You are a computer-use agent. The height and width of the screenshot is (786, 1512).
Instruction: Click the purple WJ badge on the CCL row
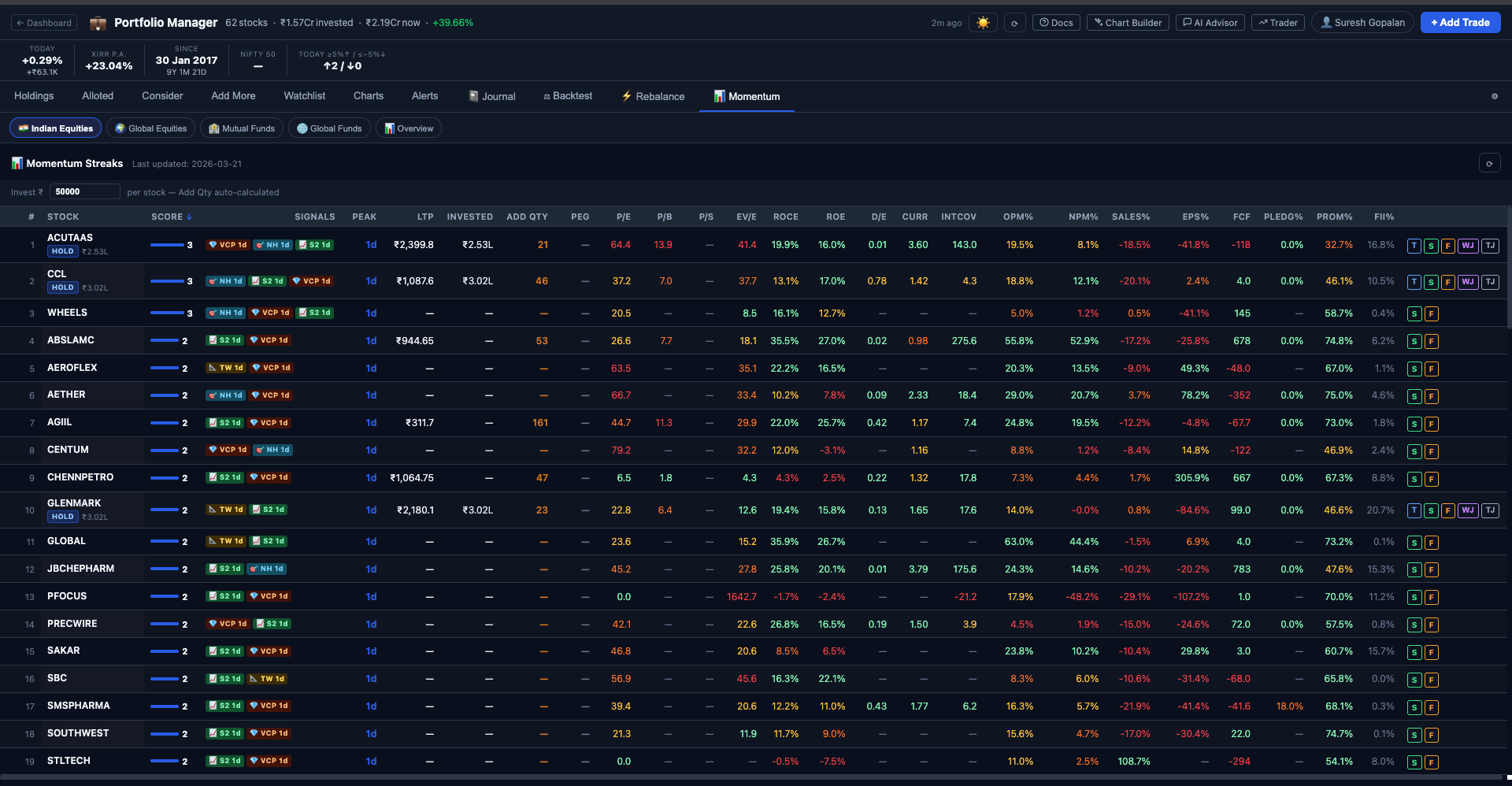(x=1468, y=281)
